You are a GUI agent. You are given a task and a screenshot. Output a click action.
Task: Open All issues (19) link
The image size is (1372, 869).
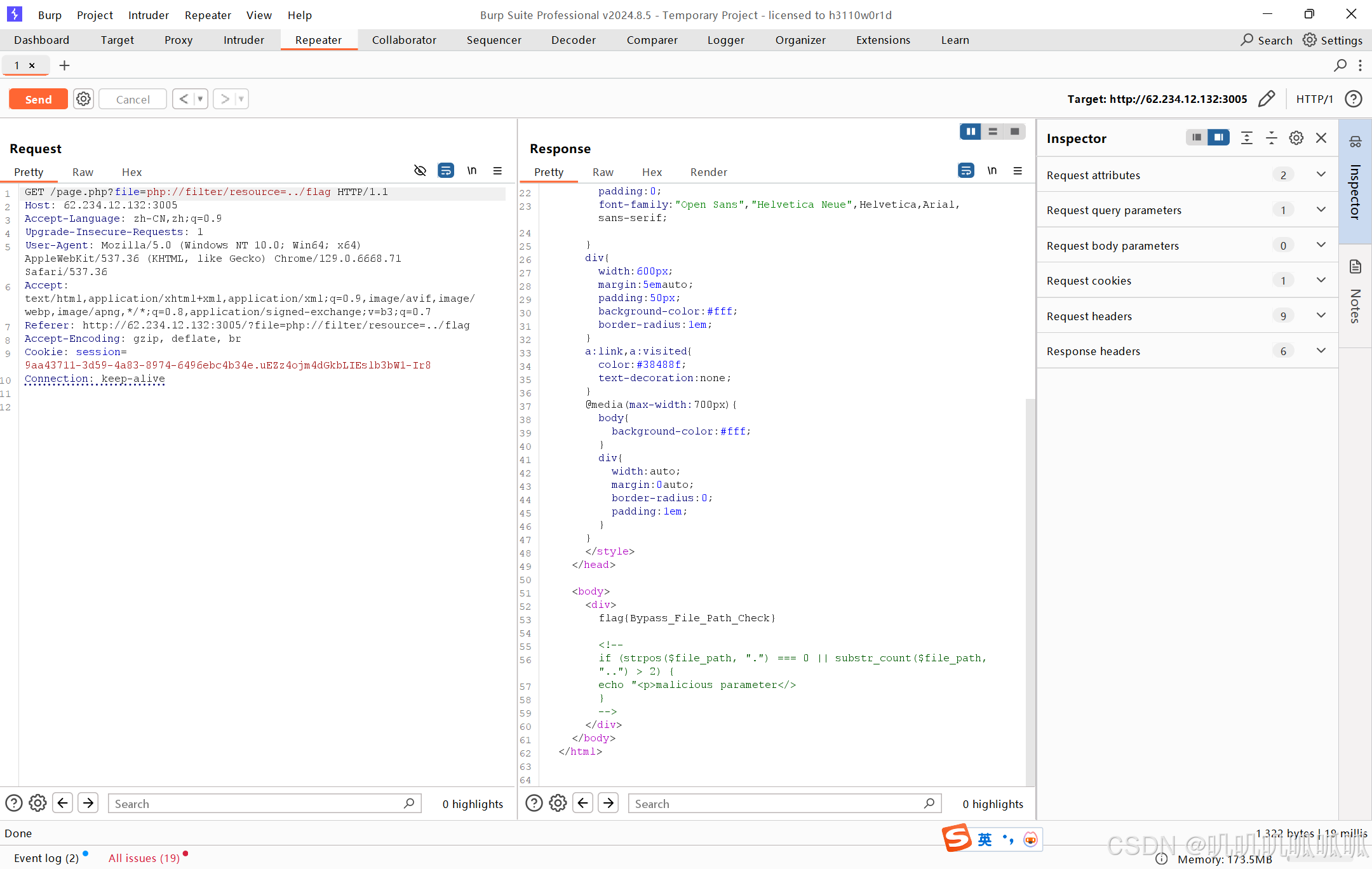click(144, 858)
